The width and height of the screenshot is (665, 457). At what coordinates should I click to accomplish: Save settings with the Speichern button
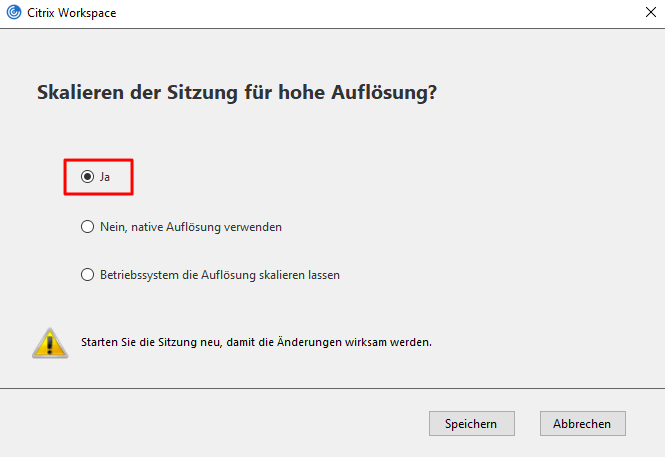pos(472,424)
